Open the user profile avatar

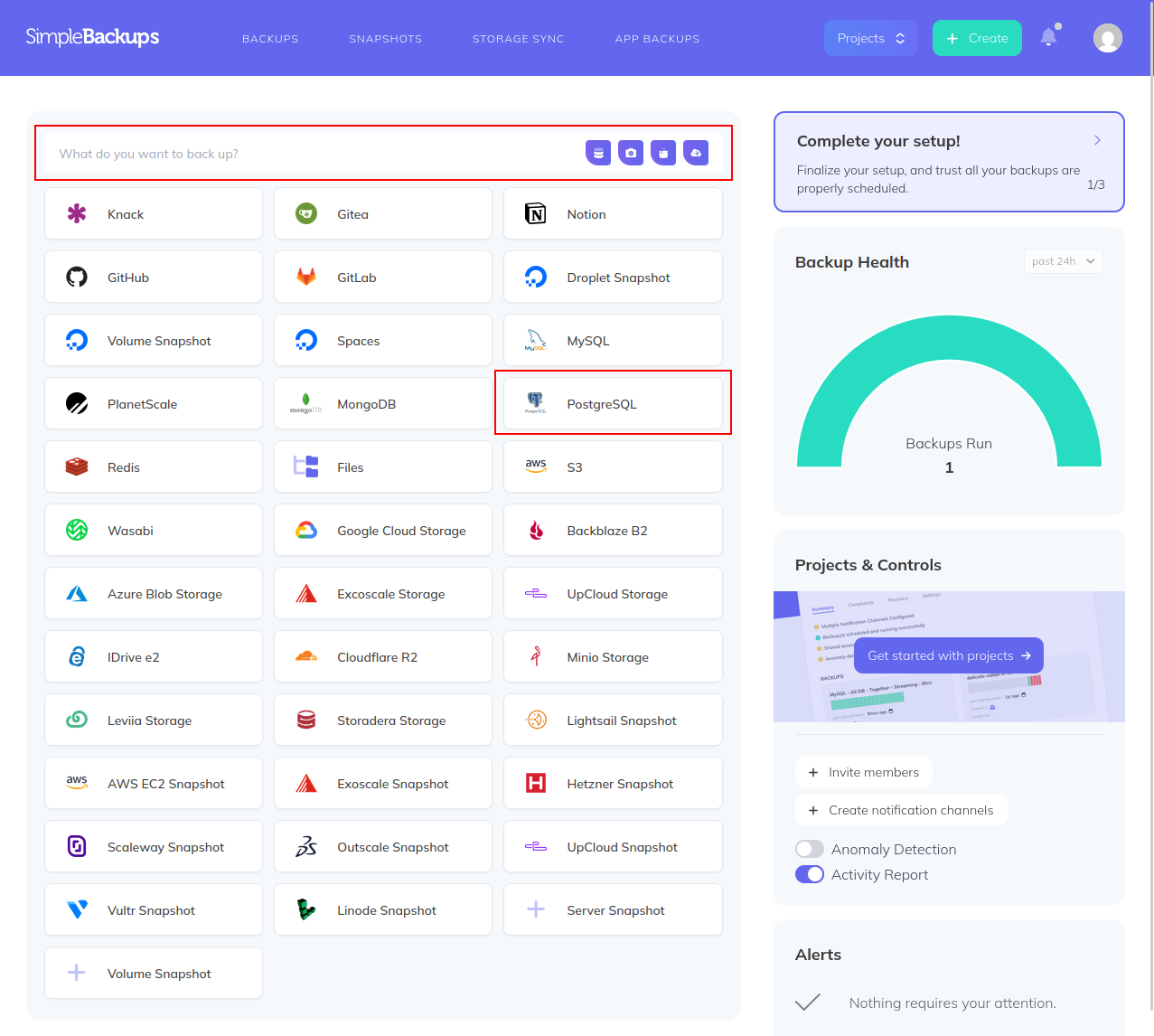pos(1108,38)
